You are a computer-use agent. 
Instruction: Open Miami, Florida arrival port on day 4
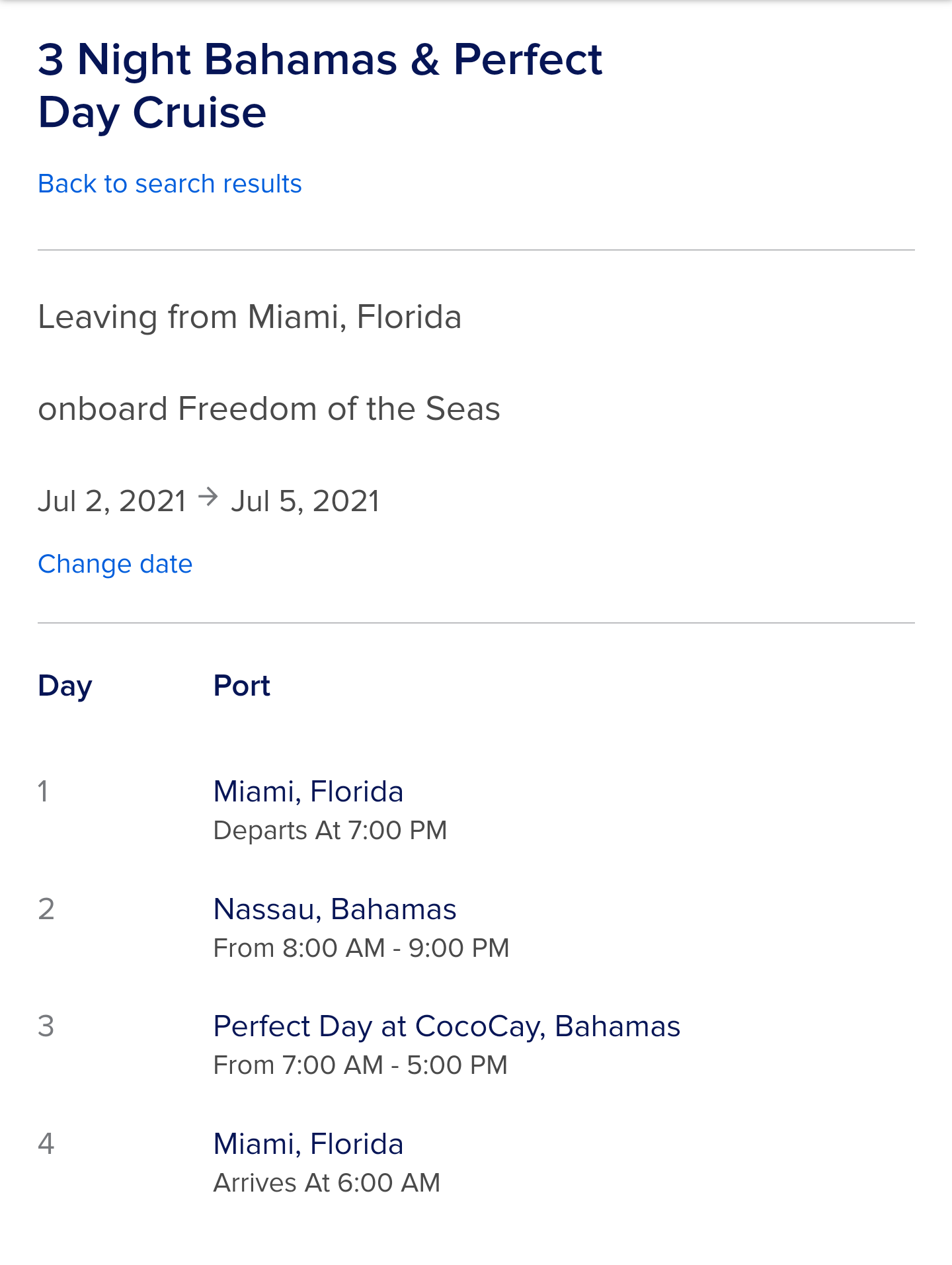pos(308,1144)
